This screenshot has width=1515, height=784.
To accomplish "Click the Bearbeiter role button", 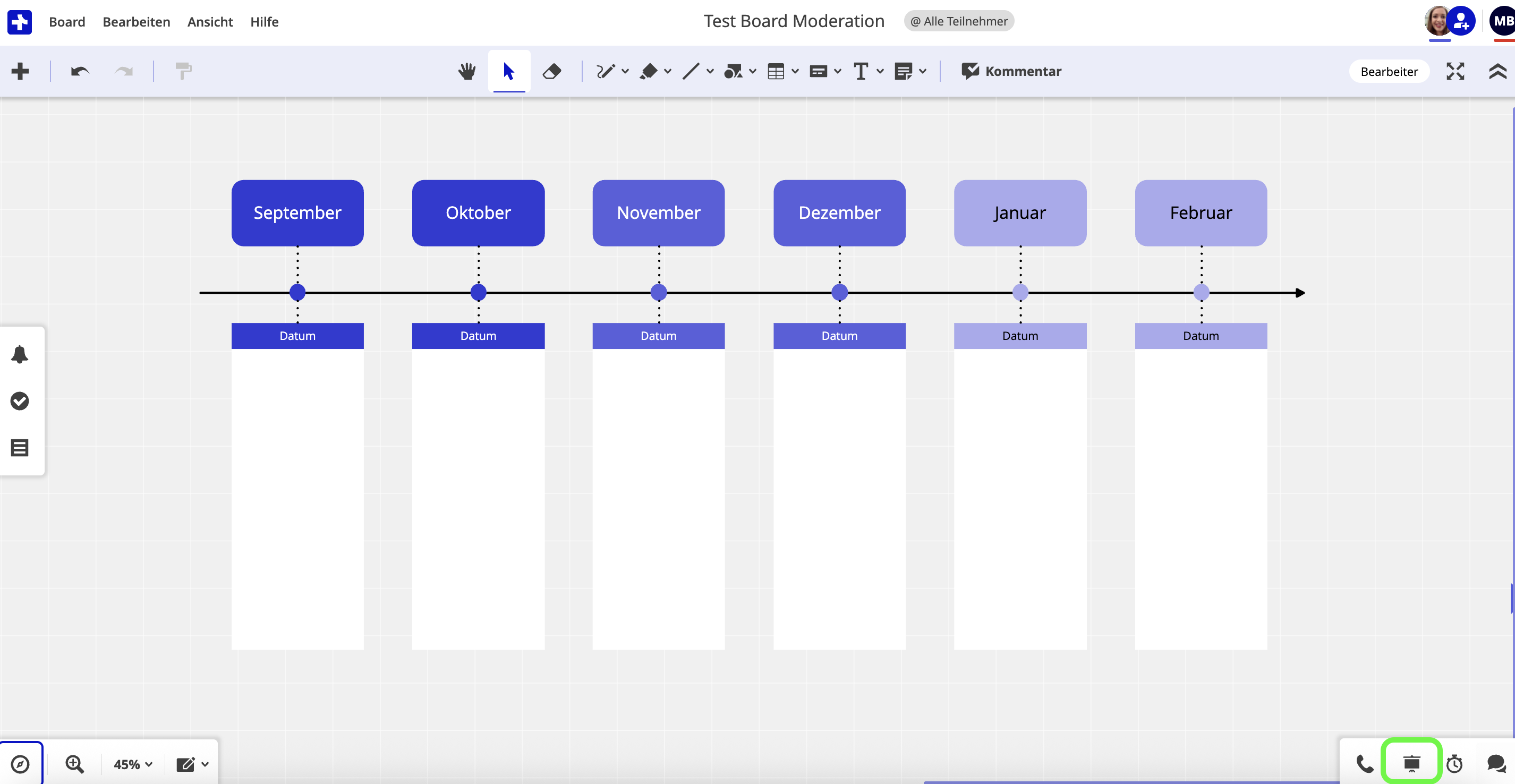I will pos(1389,71).
